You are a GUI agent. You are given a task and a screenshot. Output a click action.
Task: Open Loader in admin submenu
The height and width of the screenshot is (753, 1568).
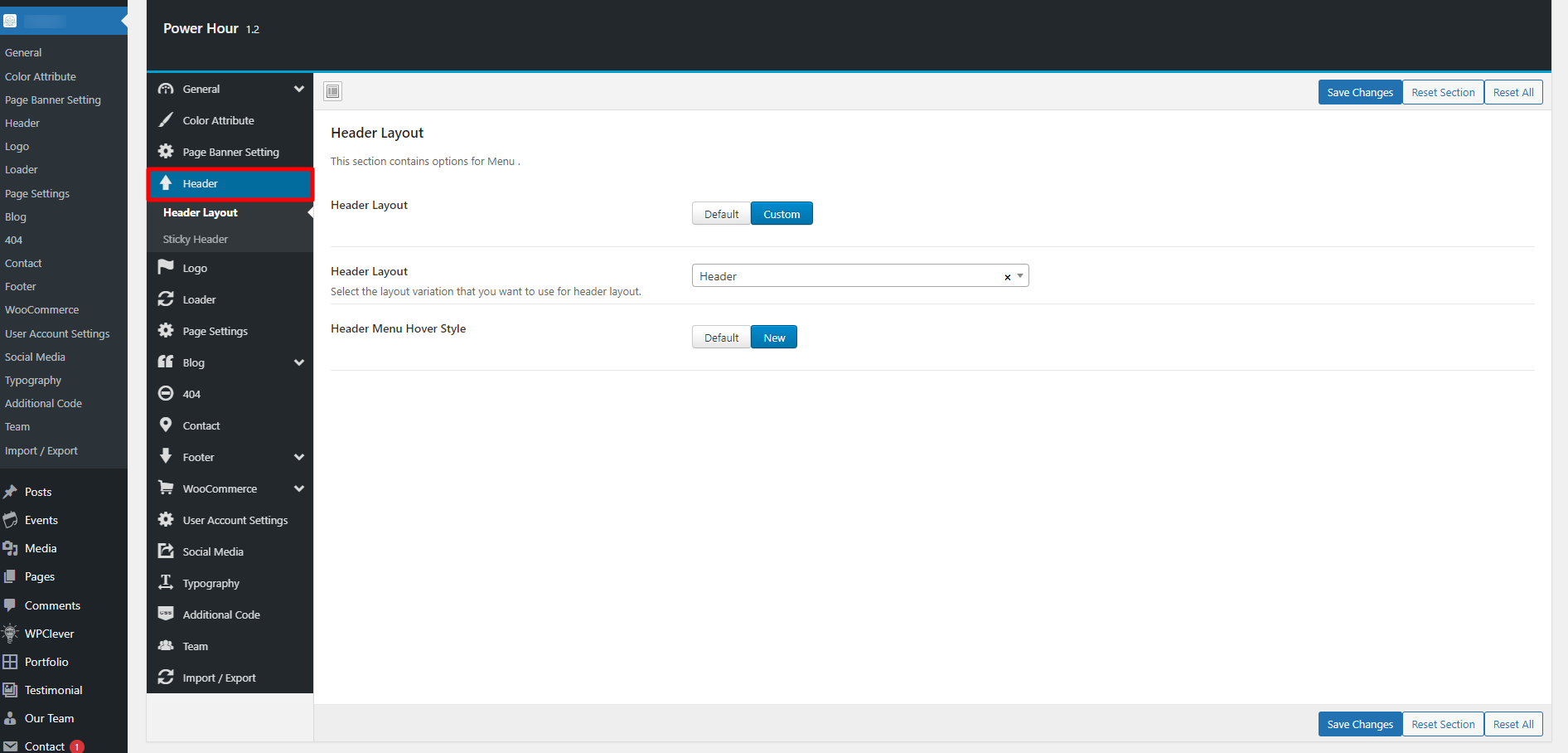pos(22,169)
